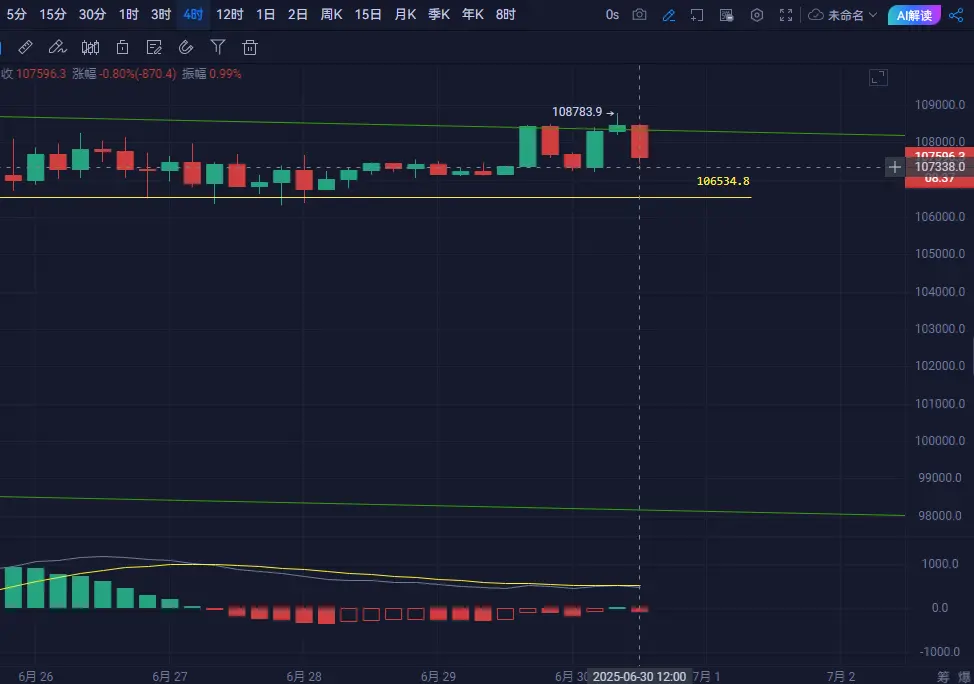
Task: Switch to the 30分 timeframe
Action: (92, 14)
